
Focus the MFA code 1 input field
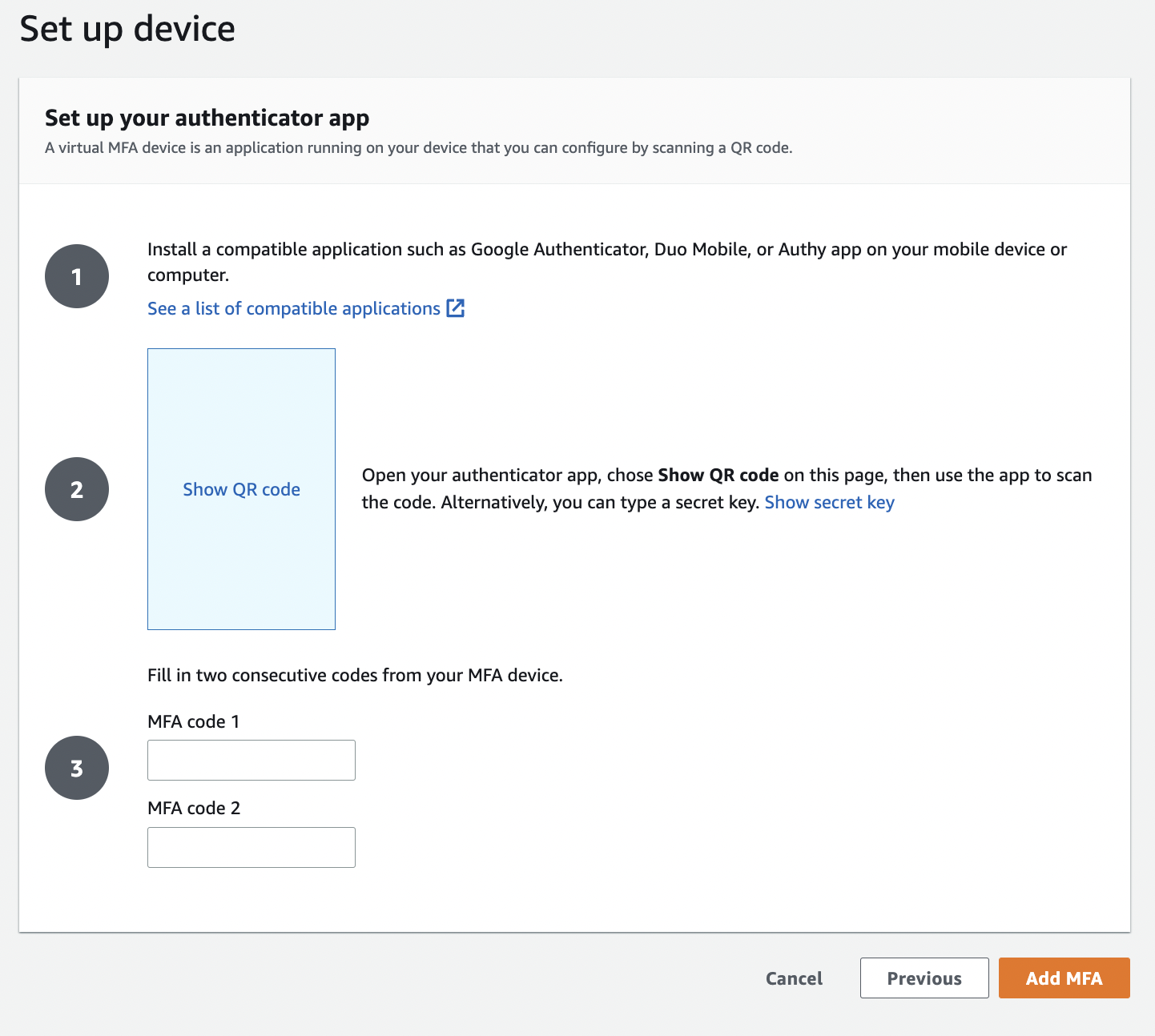click(x=251, y=760)
